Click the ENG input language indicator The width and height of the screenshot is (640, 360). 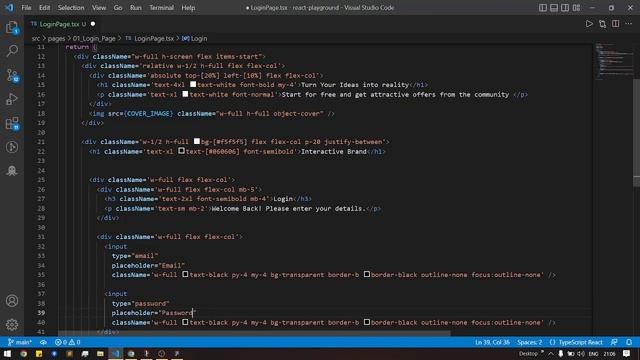pyautogui.click(x=593, y=353)
